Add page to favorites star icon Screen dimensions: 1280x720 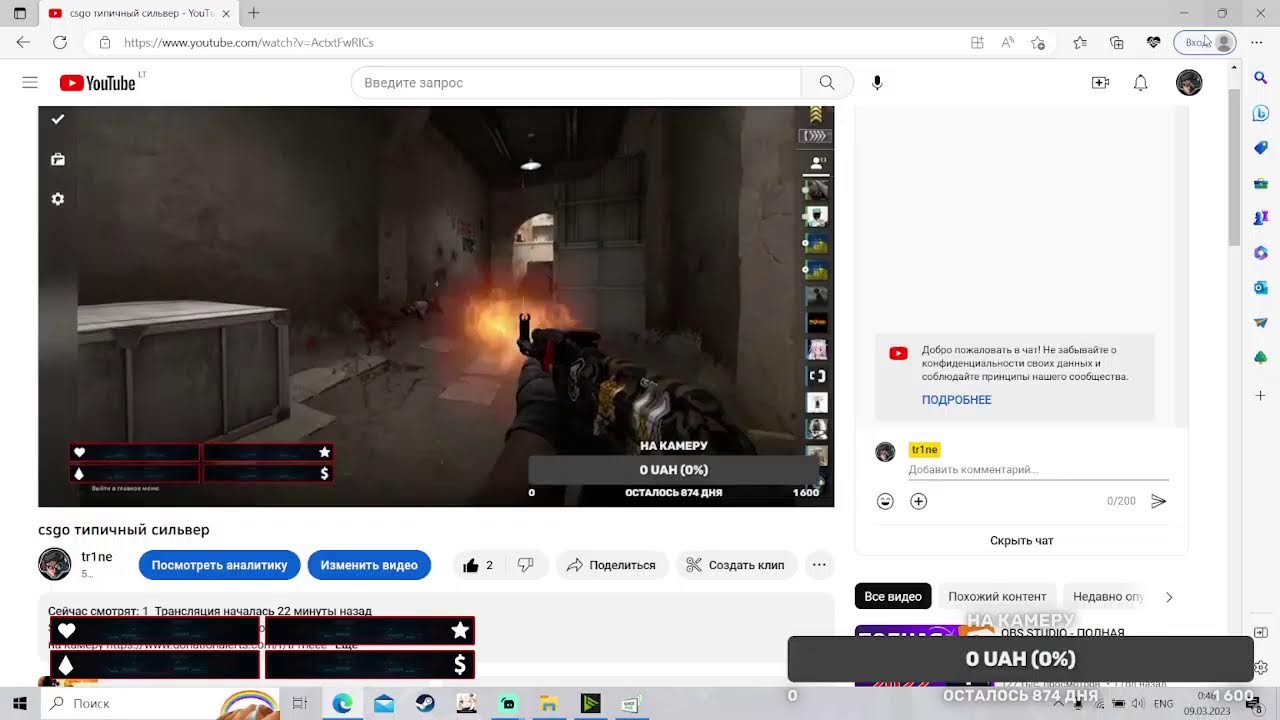click(1038, 43)
